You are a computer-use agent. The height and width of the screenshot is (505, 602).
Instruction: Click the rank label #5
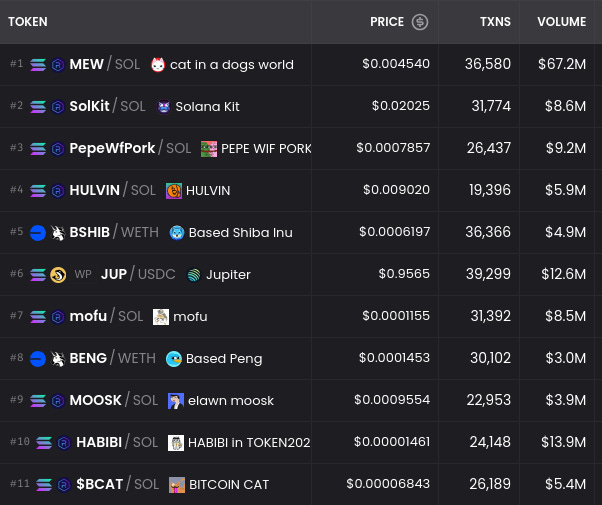tap(17, 232)
